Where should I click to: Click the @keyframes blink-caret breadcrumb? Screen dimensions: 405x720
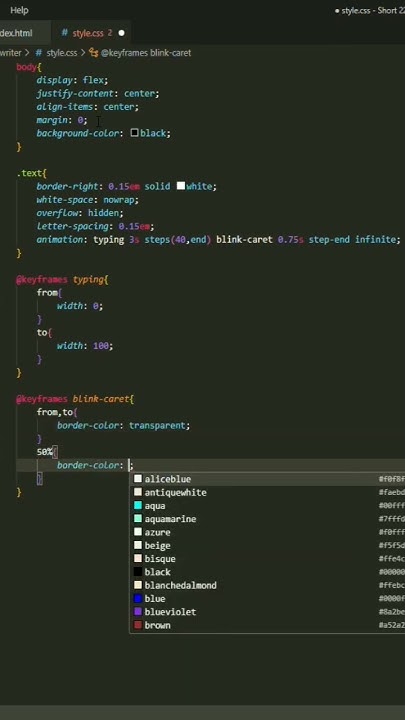click(x=141, y=53)
